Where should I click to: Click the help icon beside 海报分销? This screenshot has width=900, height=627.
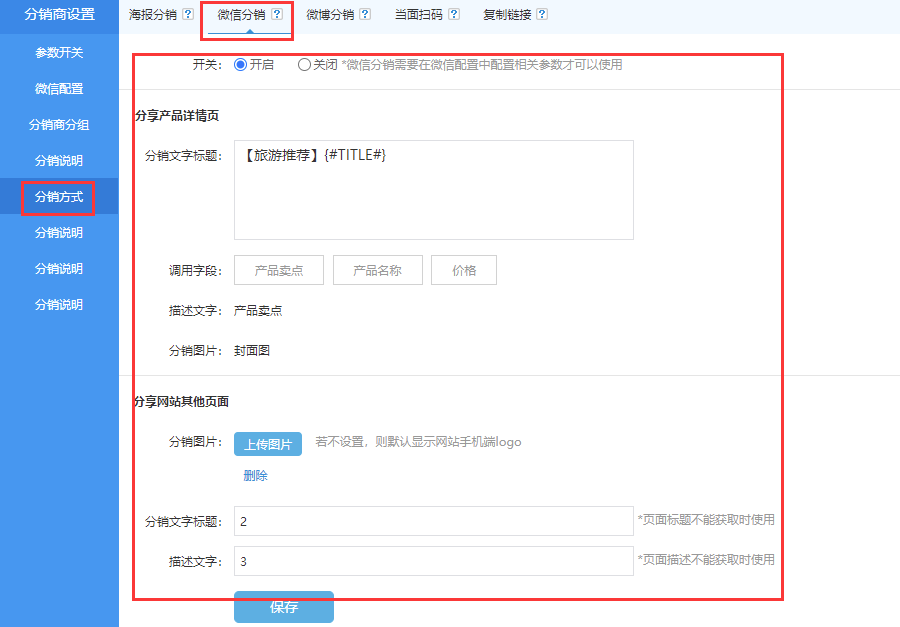pyautogui.click(x=188, y=15)
